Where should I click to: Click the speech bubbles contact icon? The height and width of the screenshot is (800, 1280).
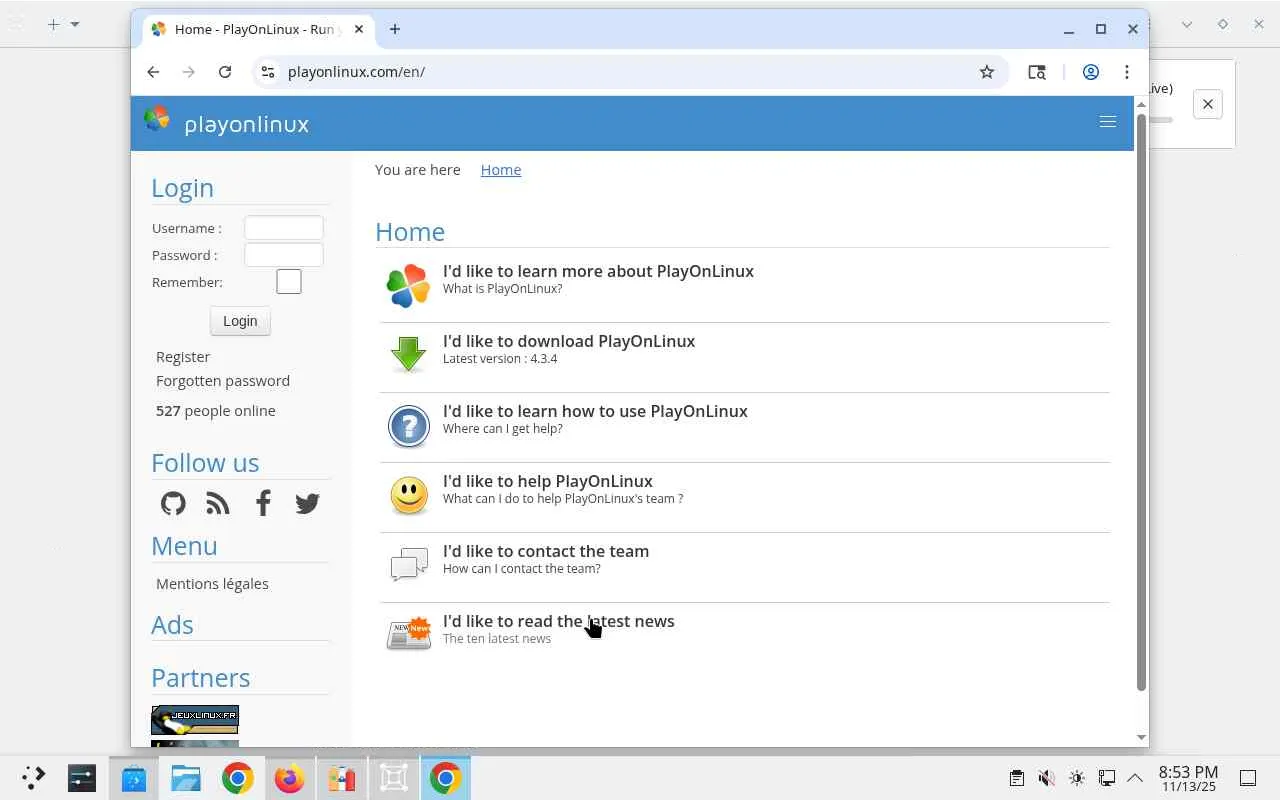(408, 565)
